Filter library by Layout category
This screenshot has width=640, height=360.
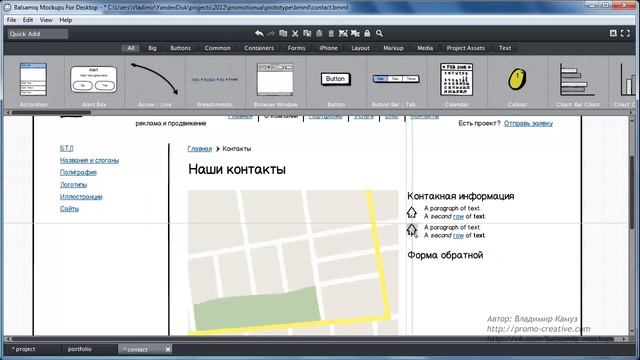pos(360,48)
